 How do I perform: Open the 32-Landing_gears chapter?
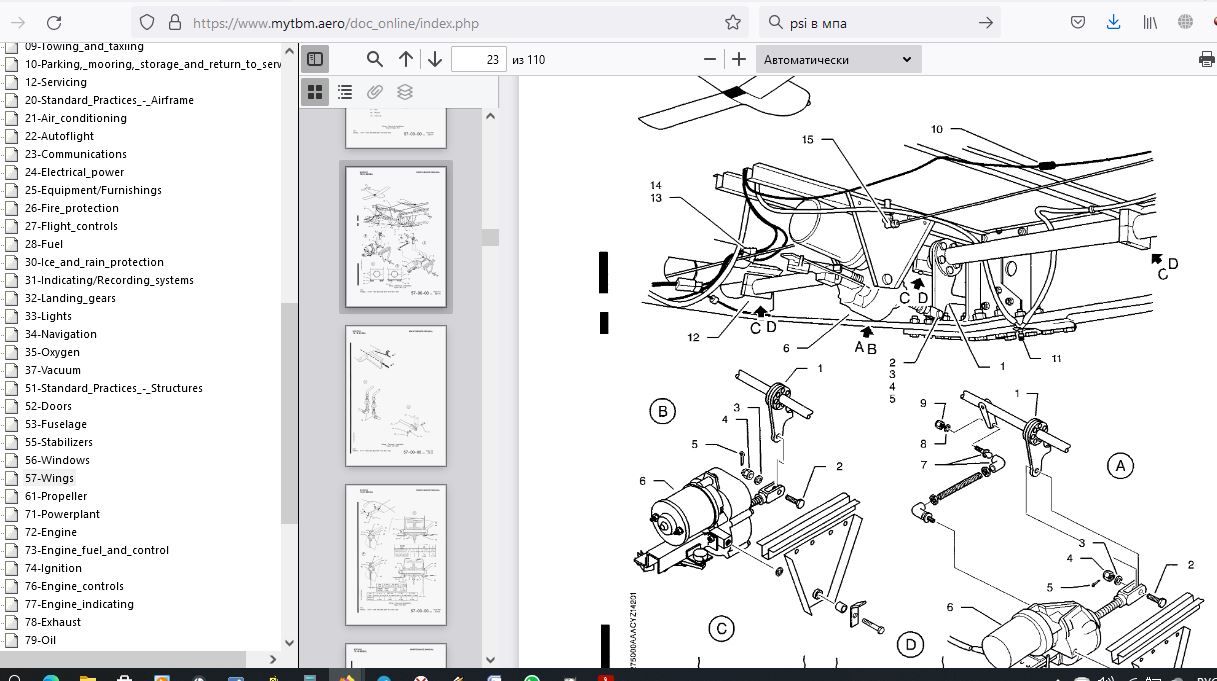tap(70, 298)
